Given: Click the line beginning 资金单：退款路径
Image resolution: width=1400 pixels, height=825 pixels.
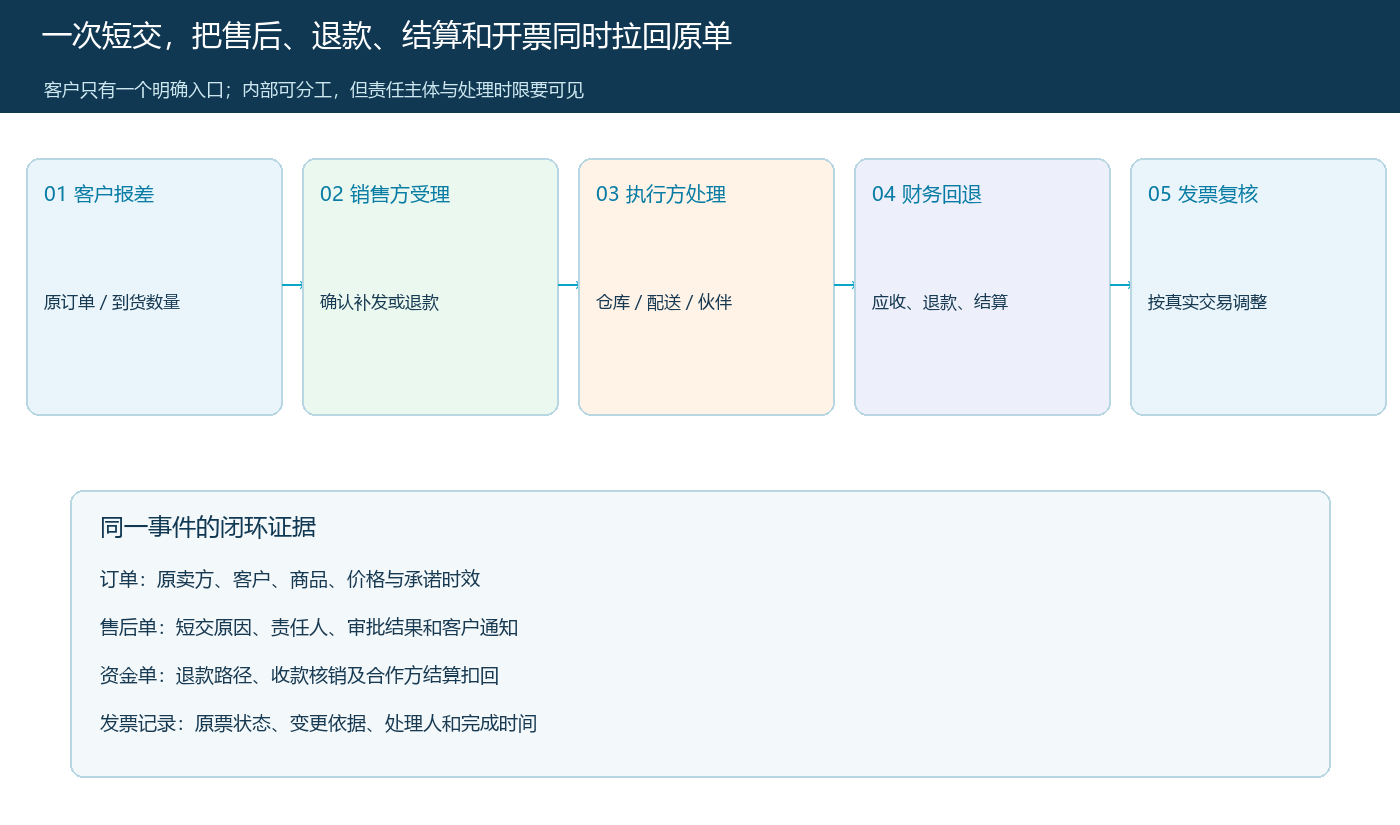Looking at the screenshot, I should 299,675.
